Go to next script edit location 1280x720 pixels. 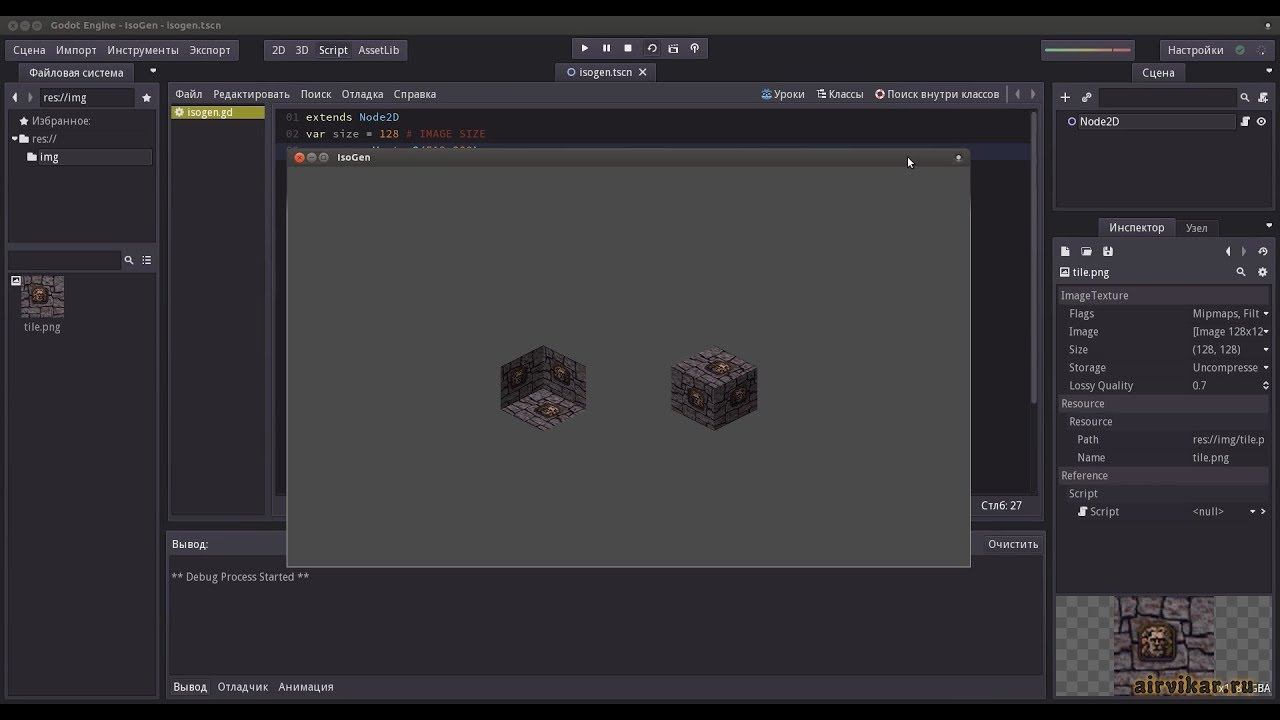[1033, 94]
